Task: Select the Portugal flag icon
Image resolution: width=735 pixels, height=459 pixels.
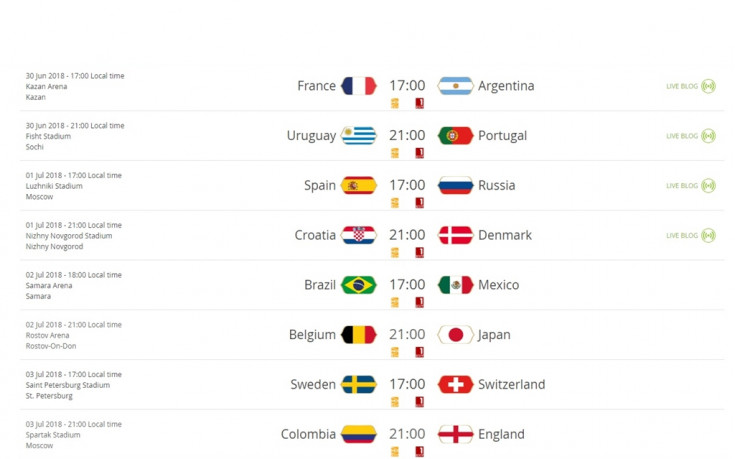Action: pos(455,135)
